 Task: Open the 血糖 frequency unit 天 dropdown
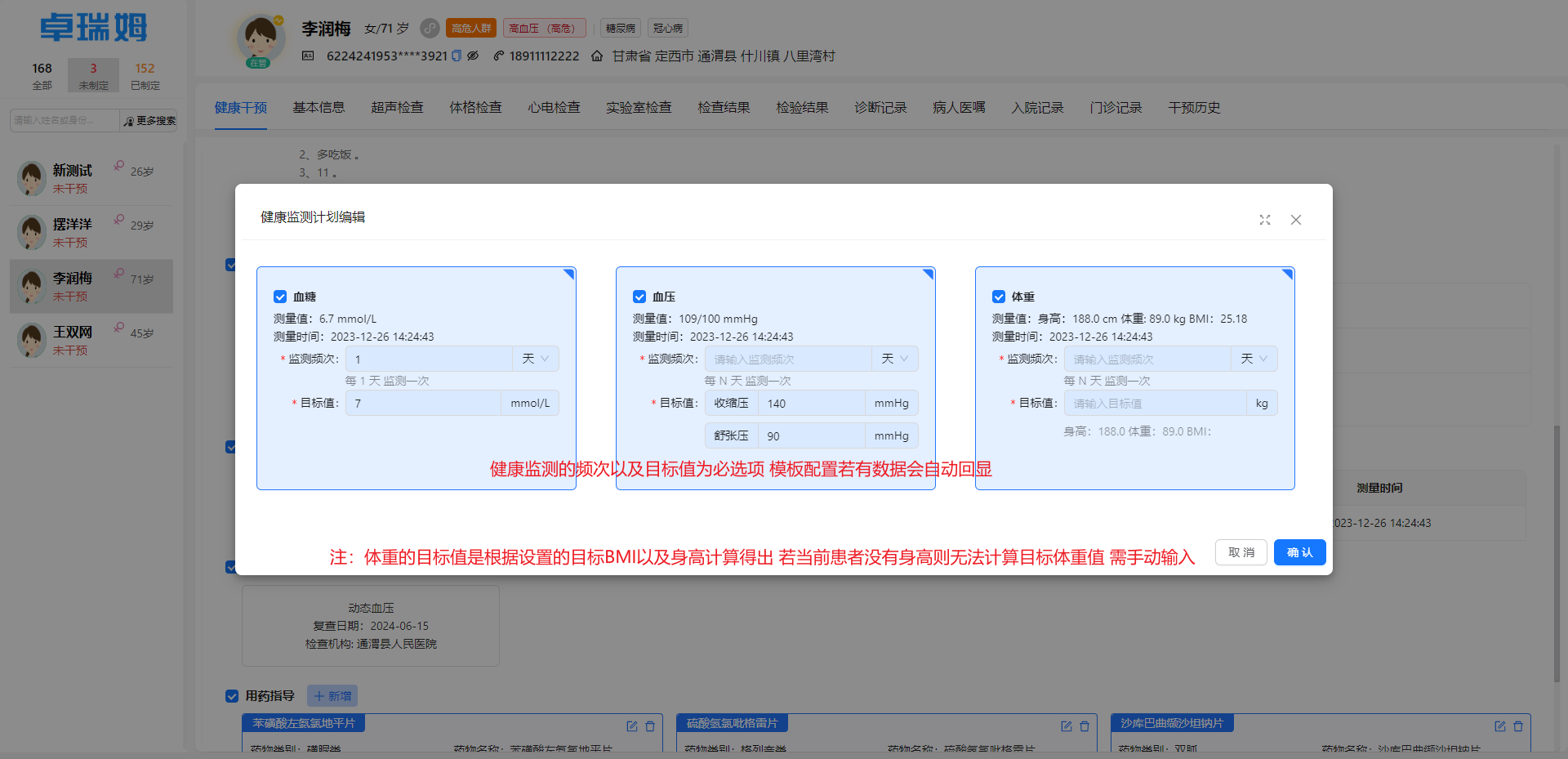point(536,359)
